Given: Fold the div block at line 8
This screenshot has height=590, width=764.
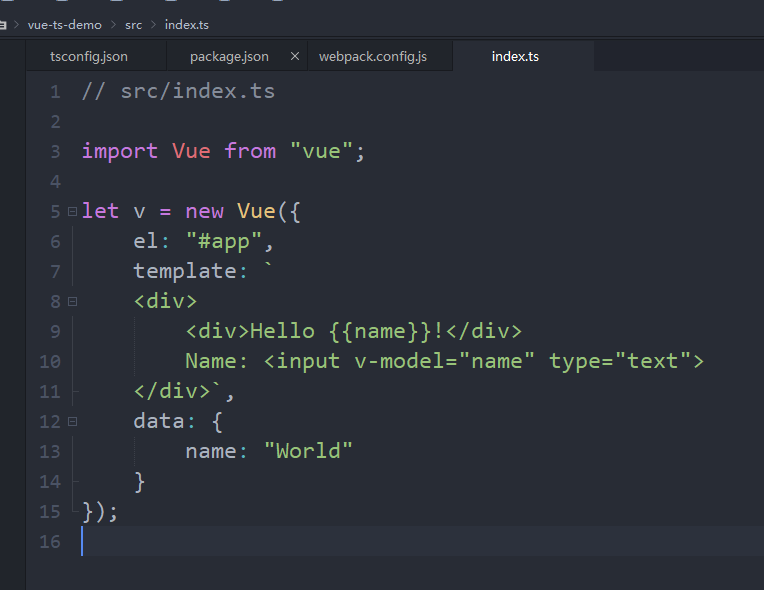Looking at the screenshot, I should point(72,301).
